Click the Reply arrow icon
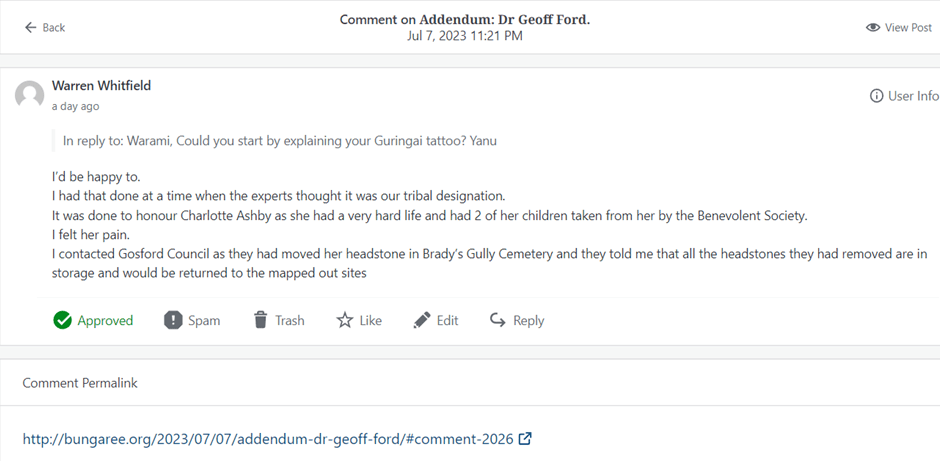940x461 pixels. [498, 320]
